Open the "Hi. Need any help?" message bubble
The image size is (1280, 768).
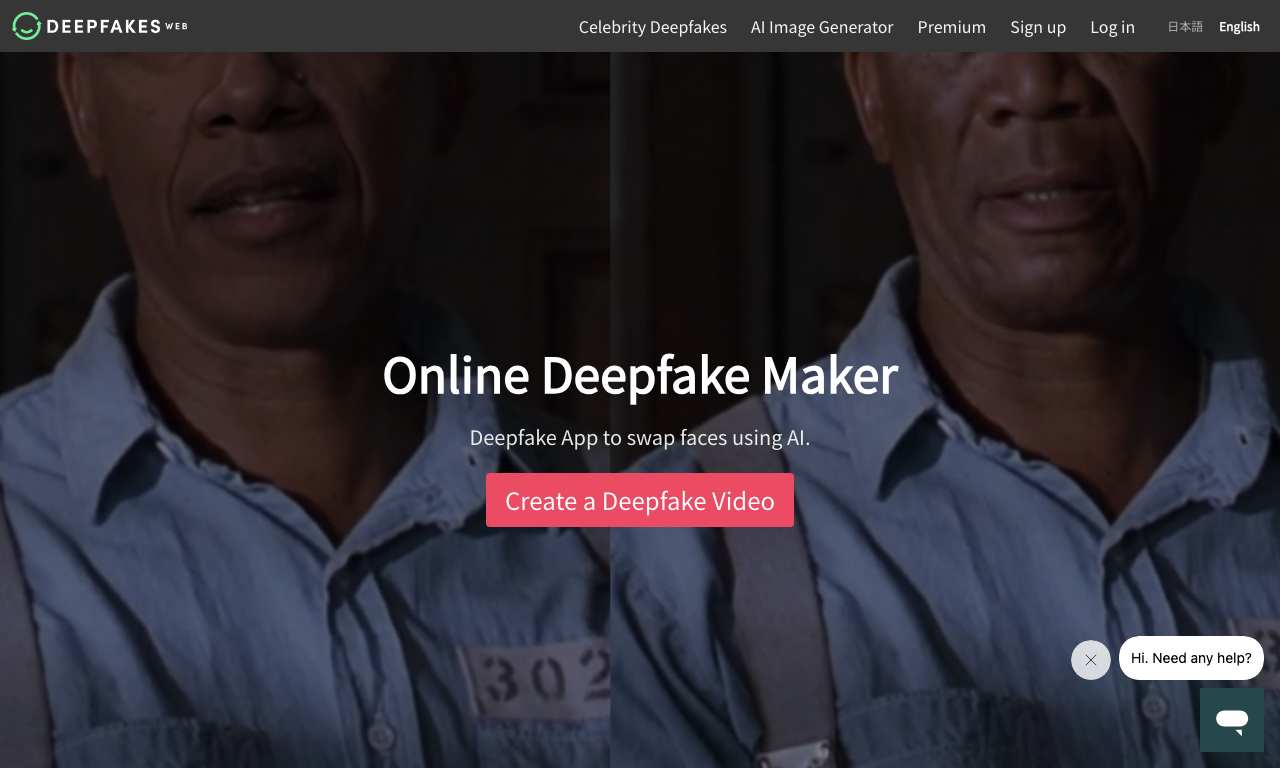click(1191, 658)
